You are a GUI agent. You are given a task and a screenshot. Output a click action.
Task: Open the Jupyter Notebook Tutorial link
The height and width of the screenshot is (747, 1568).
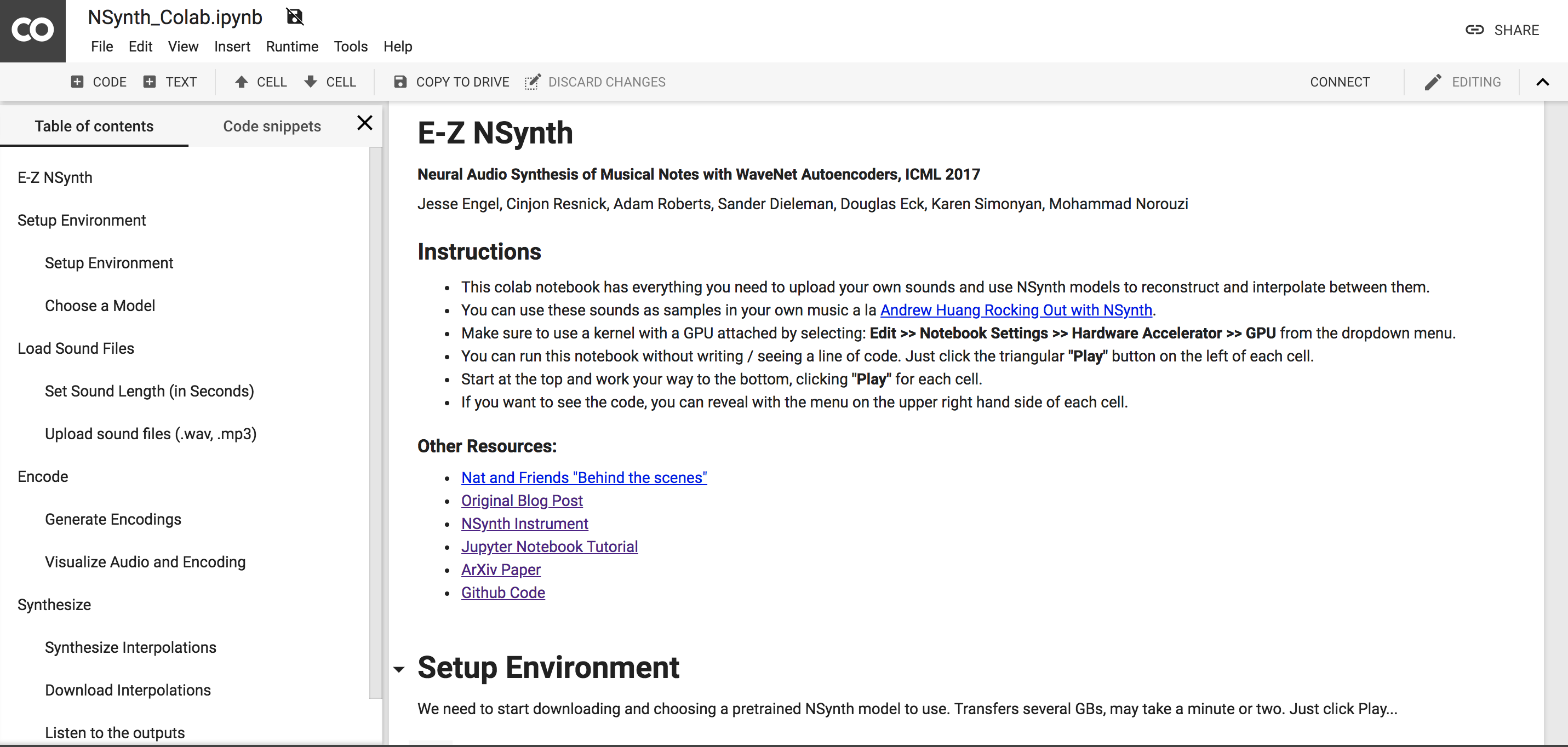(x=549, y=546)
